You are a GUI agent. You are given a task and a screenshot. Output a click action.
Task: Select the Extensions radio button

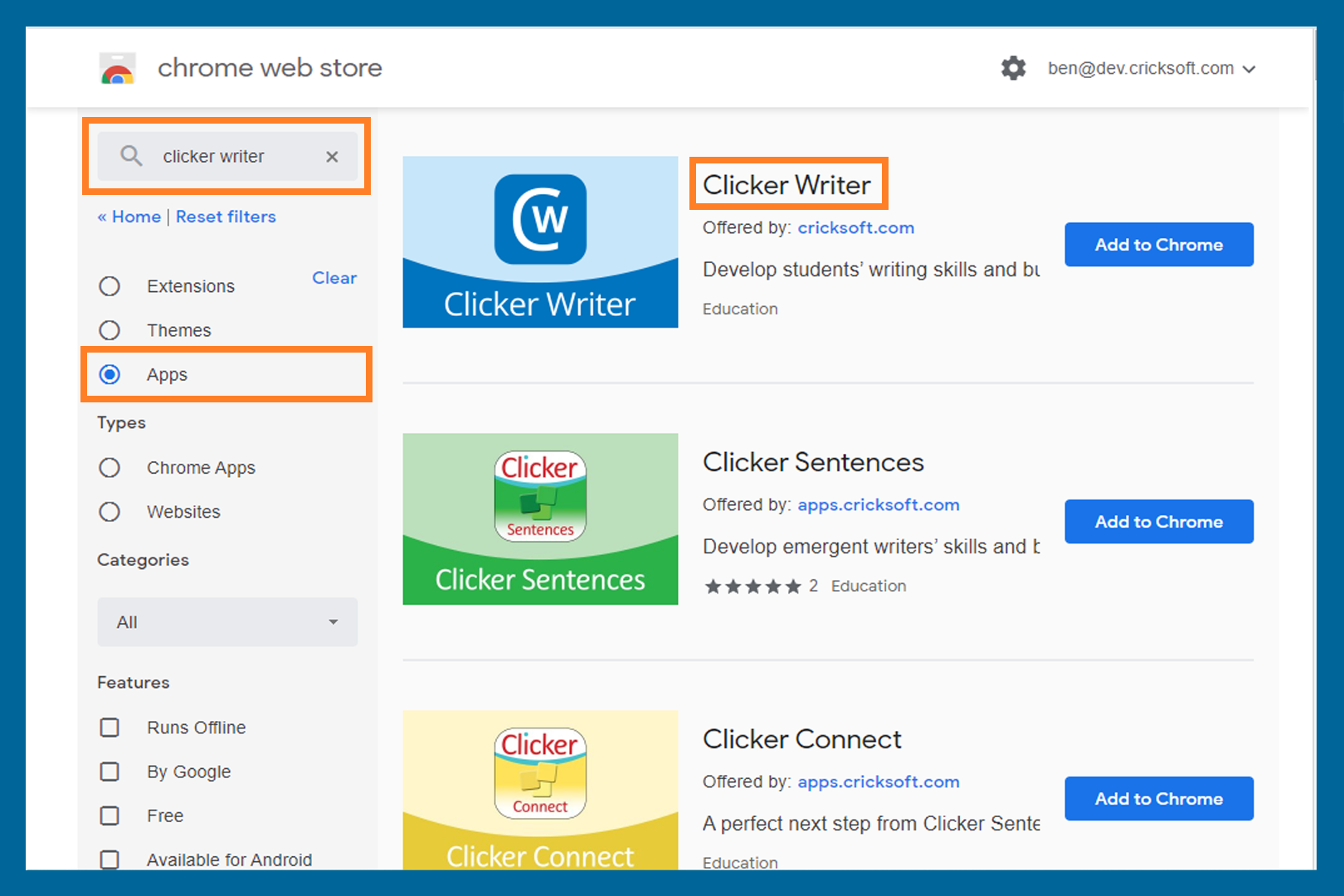(110, 286)
